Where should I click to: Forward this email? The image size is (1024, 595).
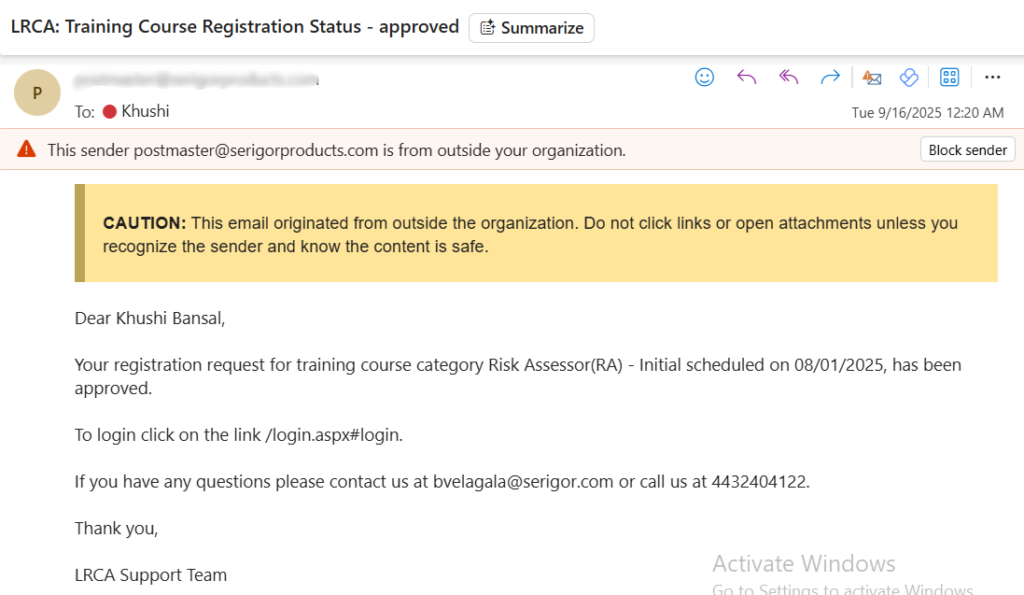830,77
